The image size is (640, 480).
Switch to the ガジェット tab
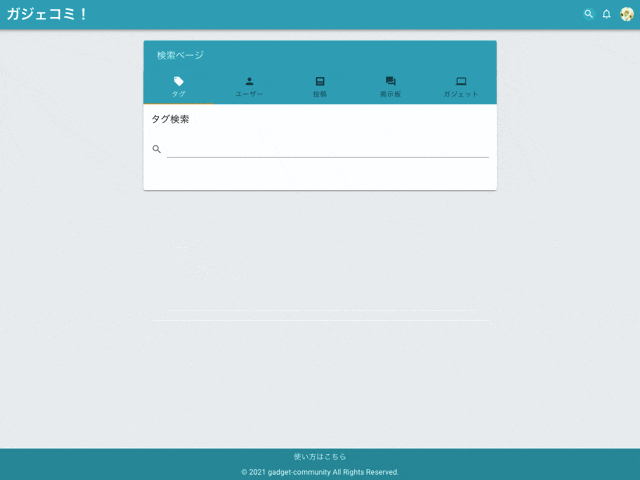coord(461,87)
